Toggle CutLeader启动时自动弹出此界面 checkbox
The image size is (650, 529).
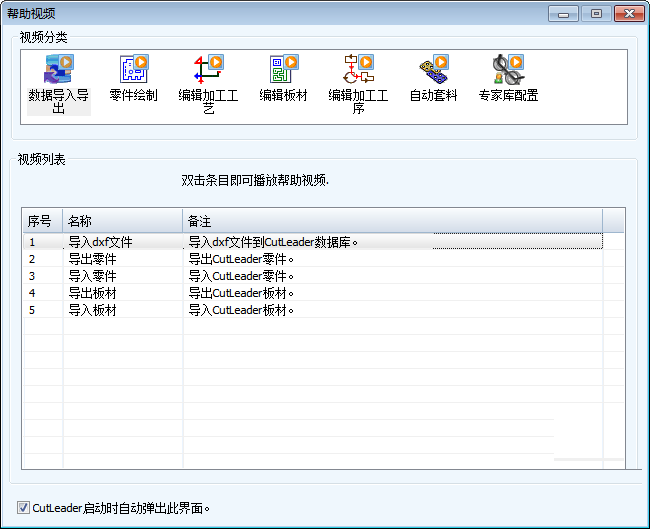[24, 508]
